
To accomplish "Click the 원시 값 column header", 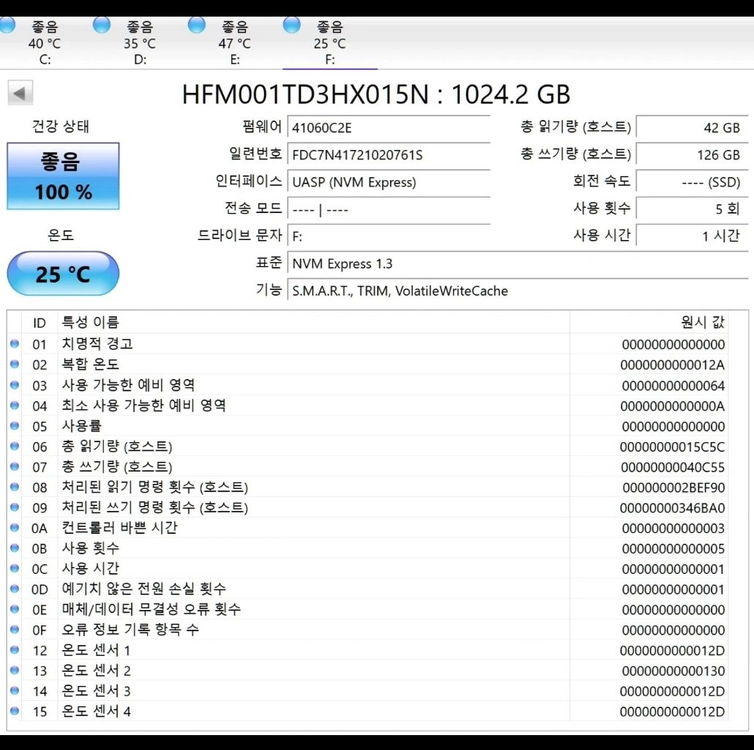I will tap(649, 323).
